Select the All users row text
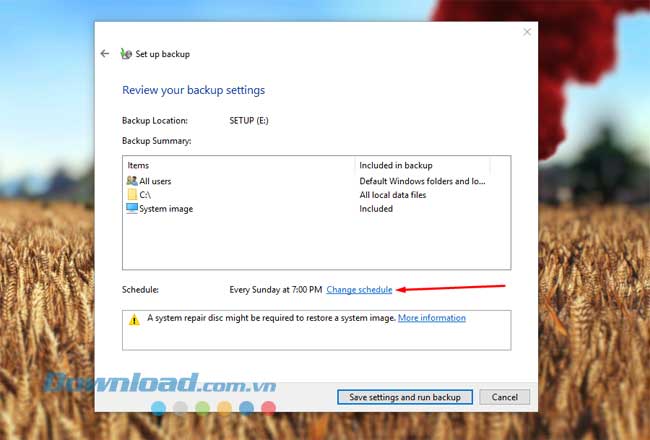Viewport: 650px width, 440px height. click(x=155, y=181)
